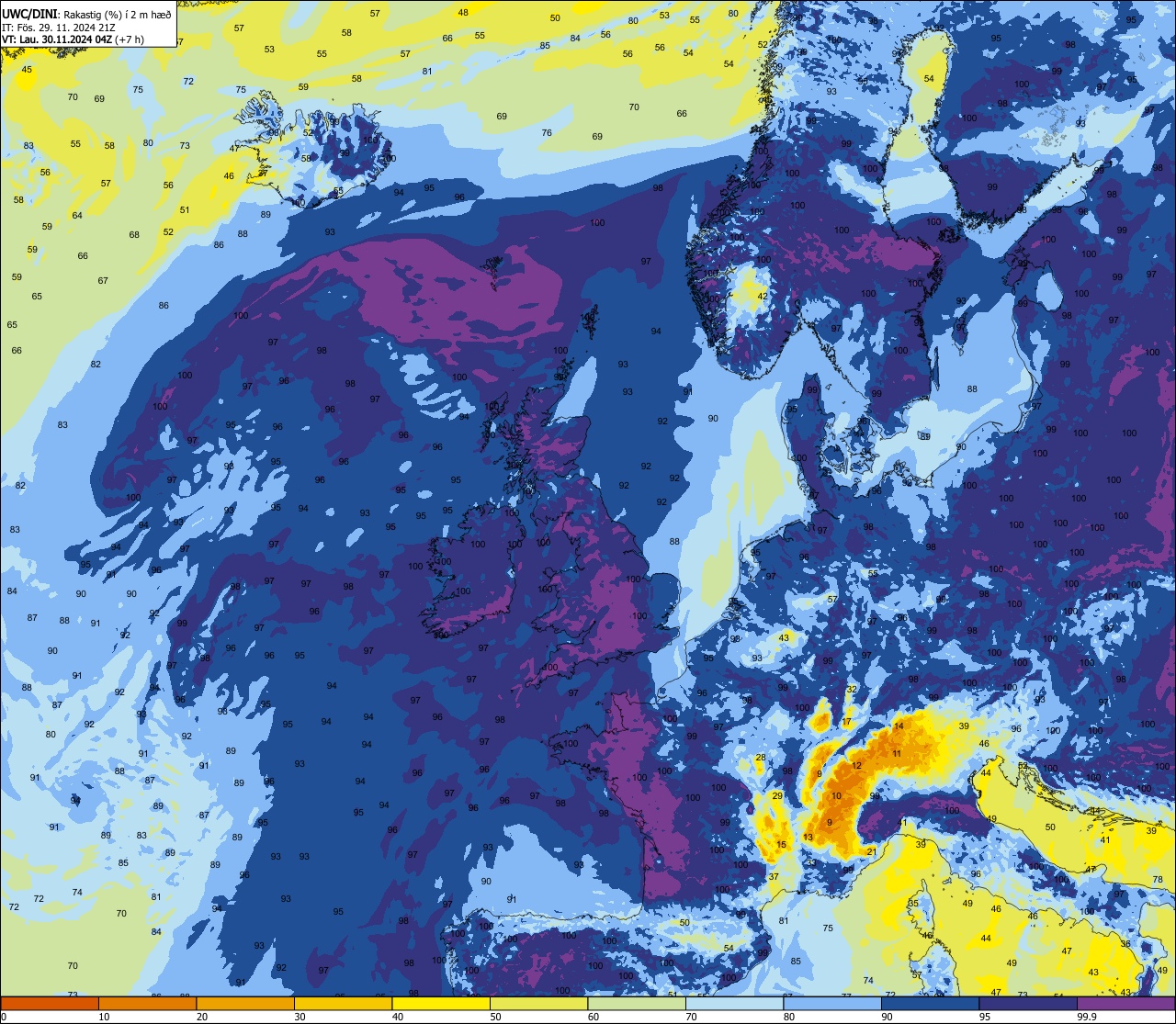Click the '33' humidity value near the Riviera
This screenshot has height=1024, width=1176.
(811, 862)
